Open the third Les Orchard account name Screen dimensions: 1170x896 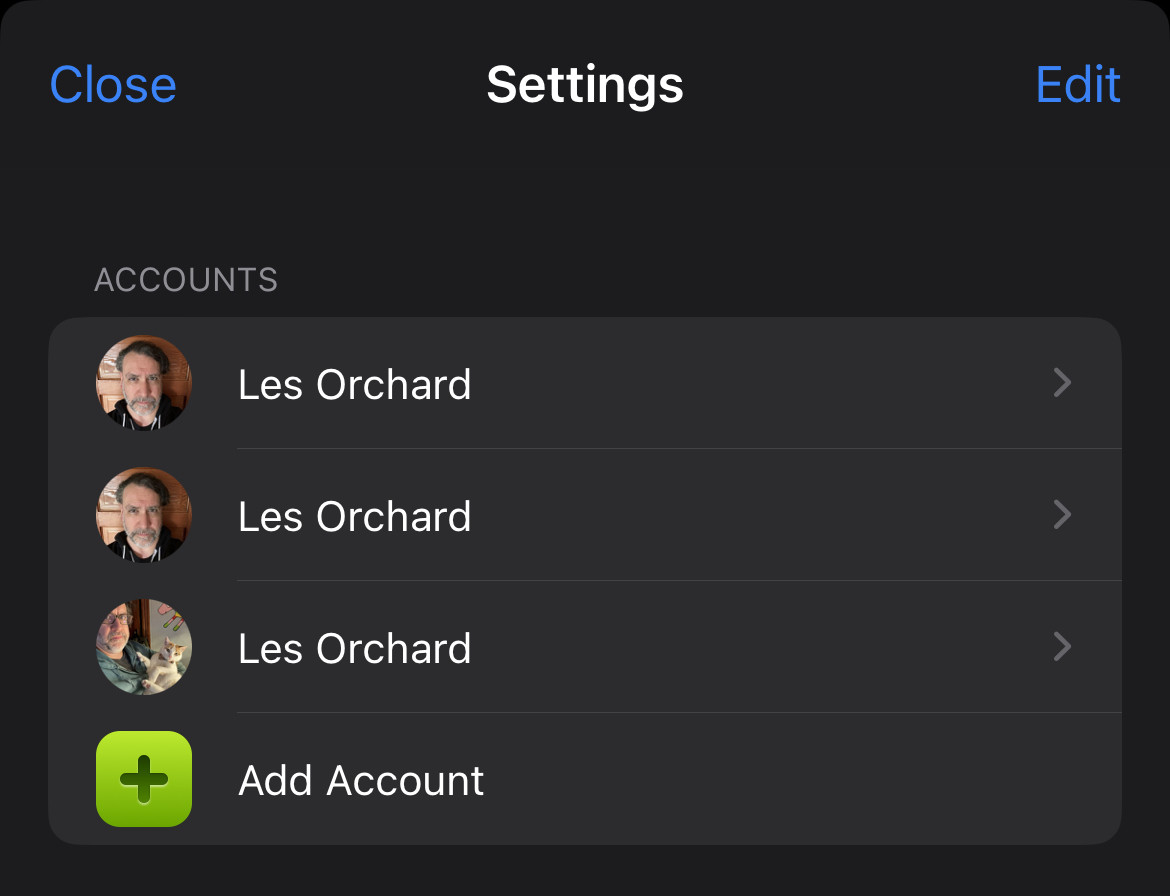tap(354, 649)
